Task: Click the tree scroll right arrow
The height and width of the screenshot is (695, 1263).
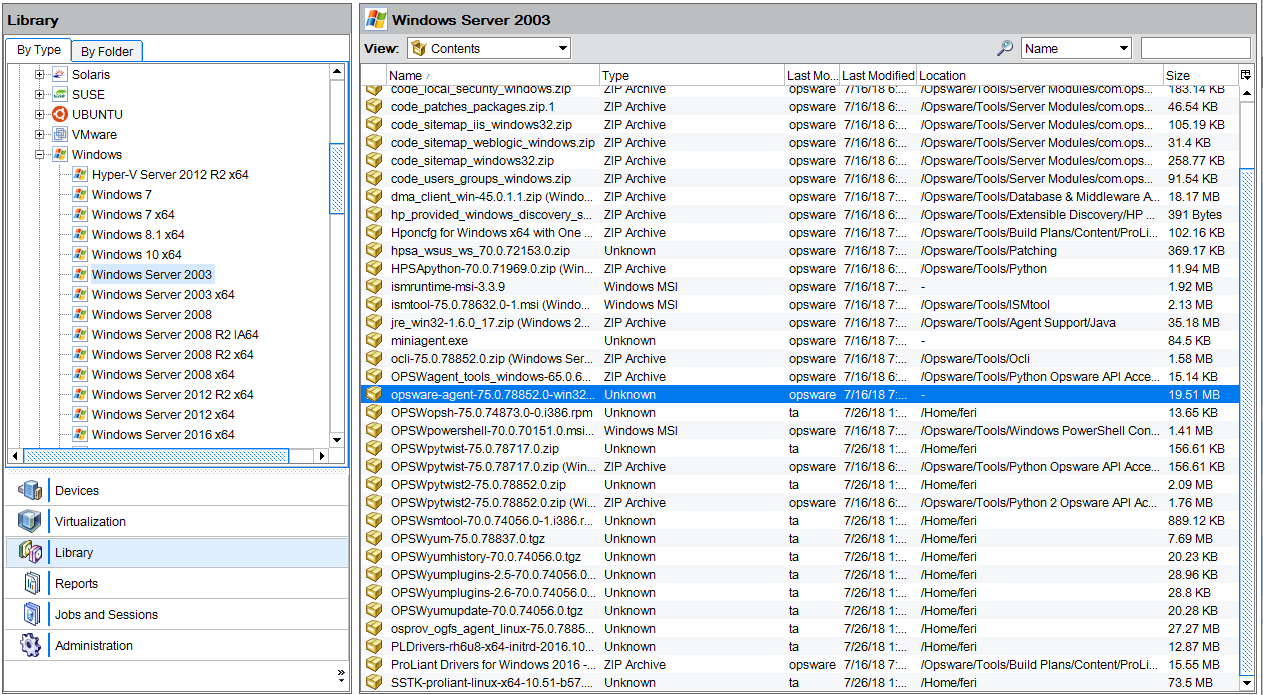Action: 321,455
